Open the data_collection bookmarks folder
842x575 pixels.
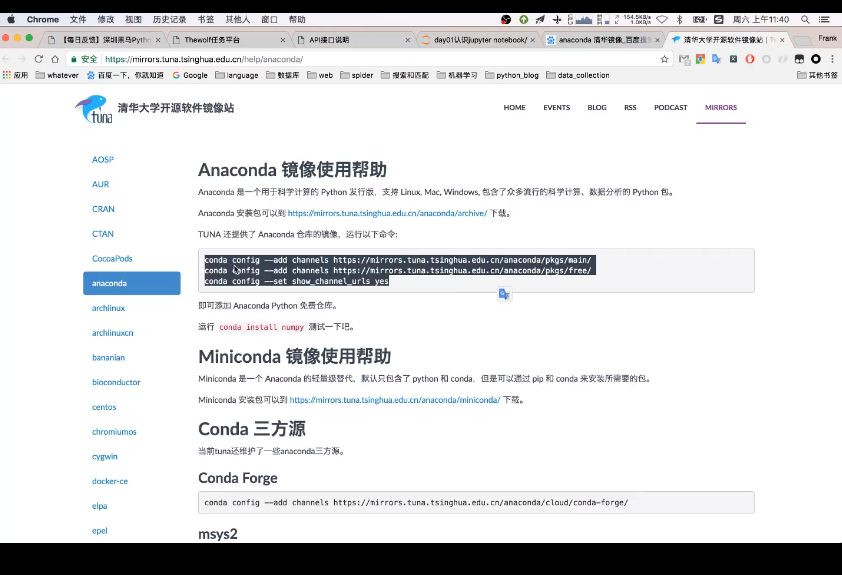click(578, 75)
